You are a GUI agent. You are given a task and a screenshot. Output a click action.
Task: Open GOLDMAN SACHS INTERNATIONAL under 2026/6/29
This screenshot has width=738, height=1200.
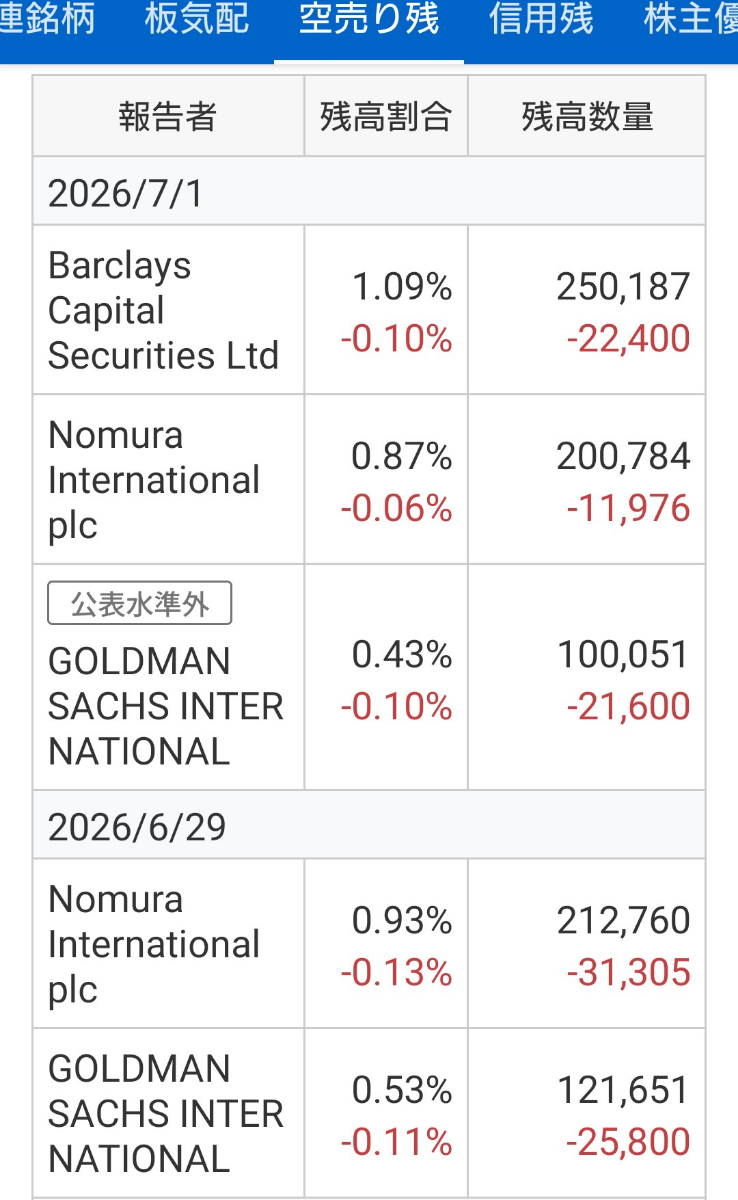(166, 1114)
